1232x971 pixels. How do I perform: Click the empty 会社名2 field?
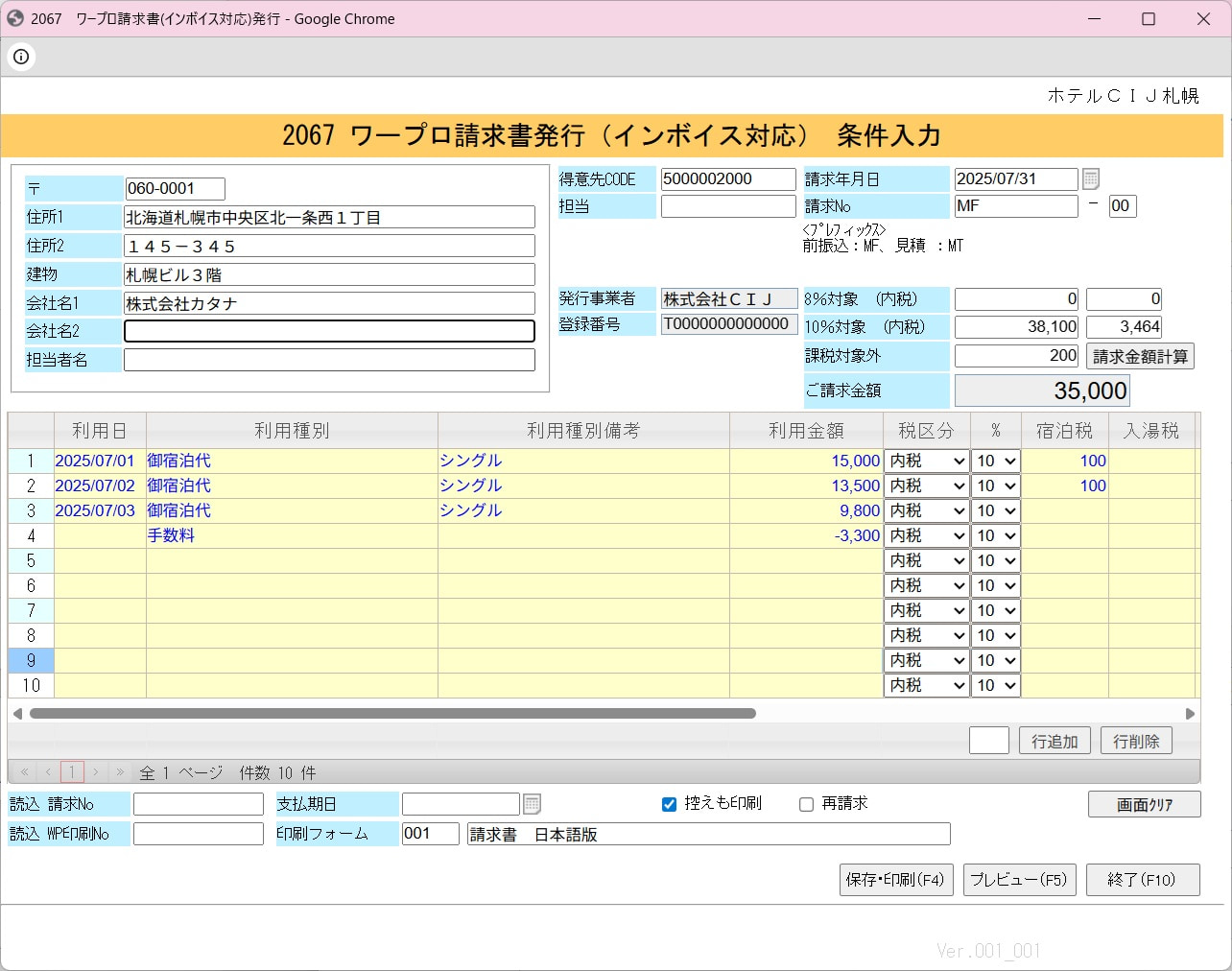tap(329, 331)
